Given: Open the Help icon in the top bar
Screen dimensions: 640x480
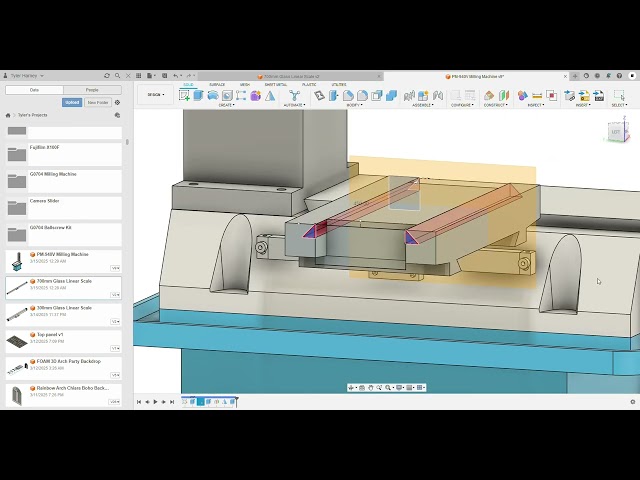Looking at the screenshot, I should click(619, 76).
